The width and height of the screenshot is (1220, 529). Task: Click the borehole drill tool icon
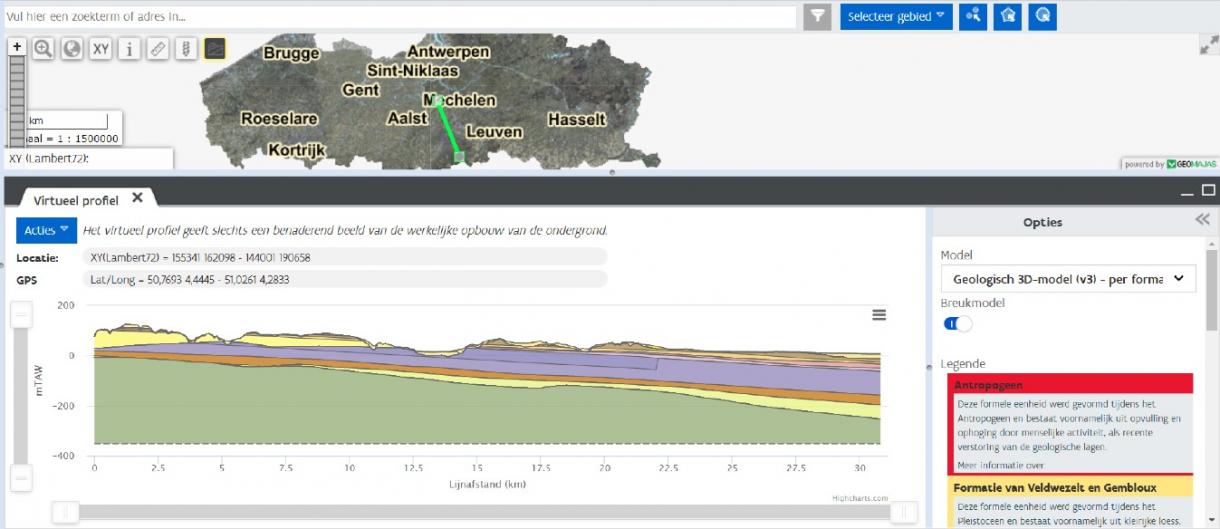point(186,49)
